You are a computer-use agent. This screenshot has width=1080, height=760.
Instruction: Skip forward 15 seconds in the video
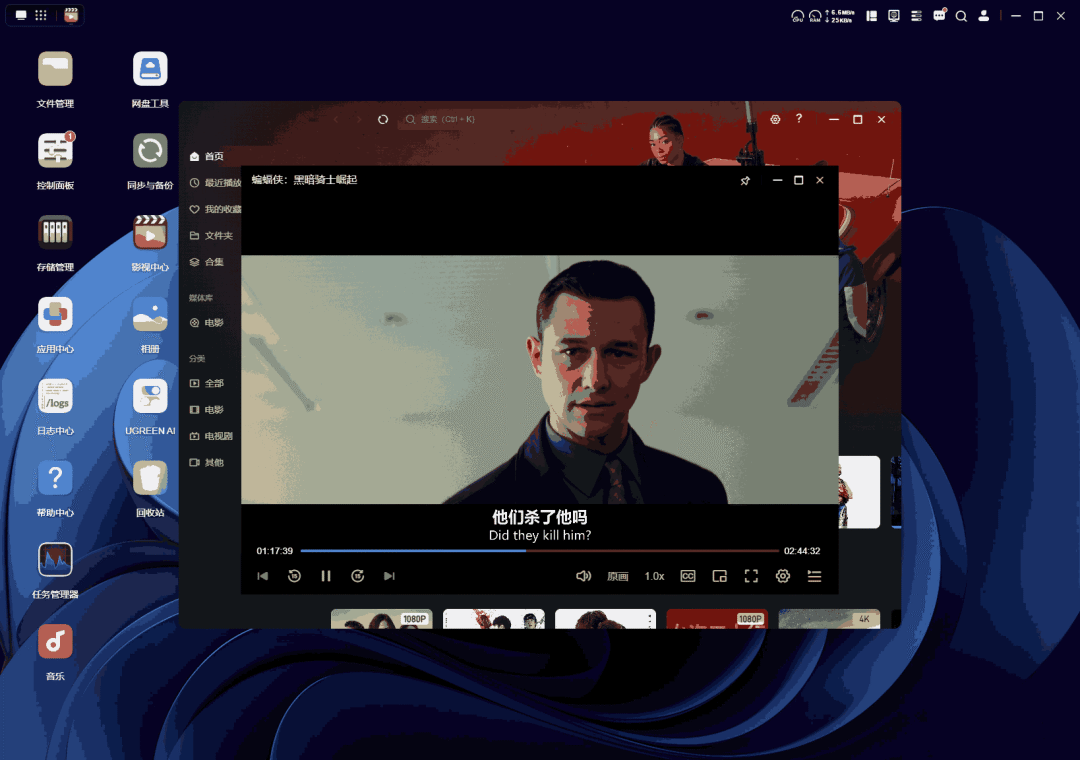click(357, 576)
